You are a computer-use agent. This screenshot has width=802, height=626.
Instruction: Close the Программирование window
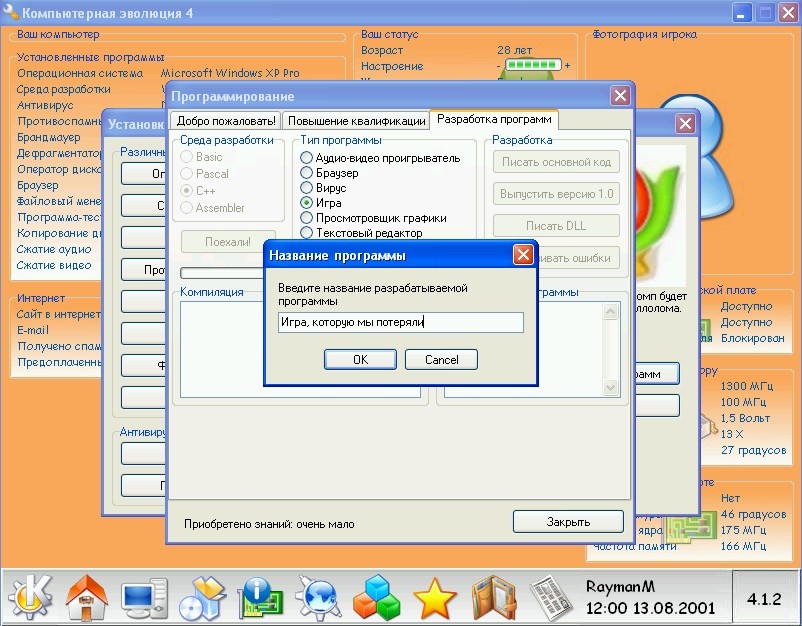tap(620, 96)
